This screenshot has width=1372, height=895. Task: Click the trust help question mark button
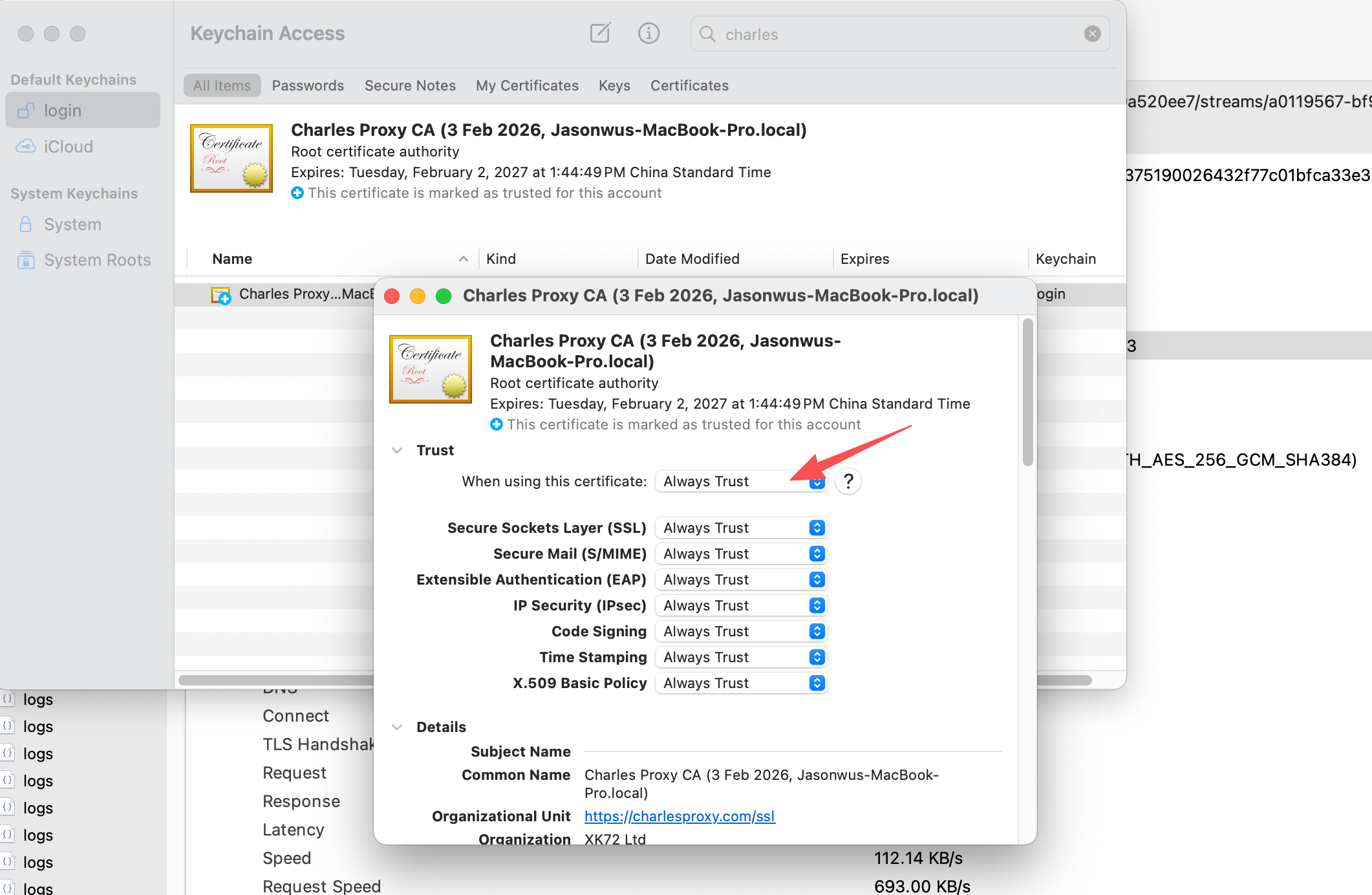848,481
